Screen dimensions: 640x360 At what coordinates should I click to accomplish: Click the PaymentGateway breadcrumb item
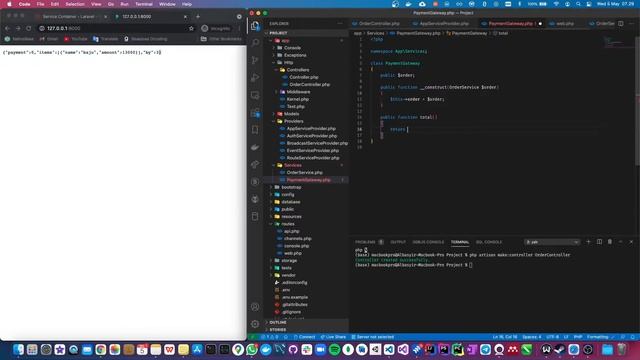(x=466, y=33)
